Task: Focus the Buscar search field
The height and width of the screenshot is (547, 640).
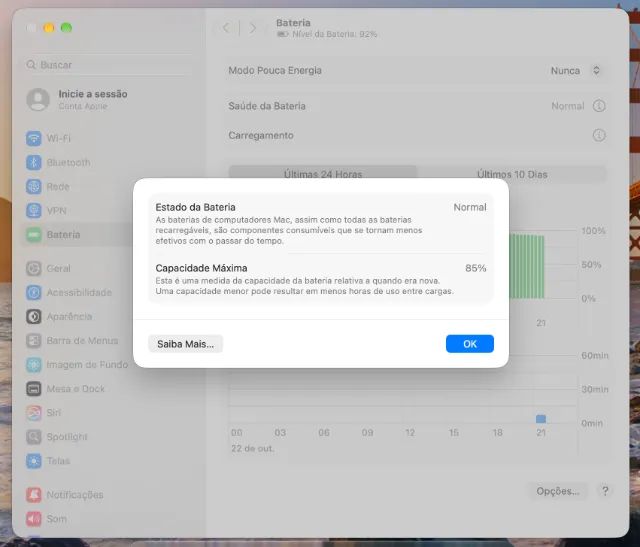Action: (107, 65)
